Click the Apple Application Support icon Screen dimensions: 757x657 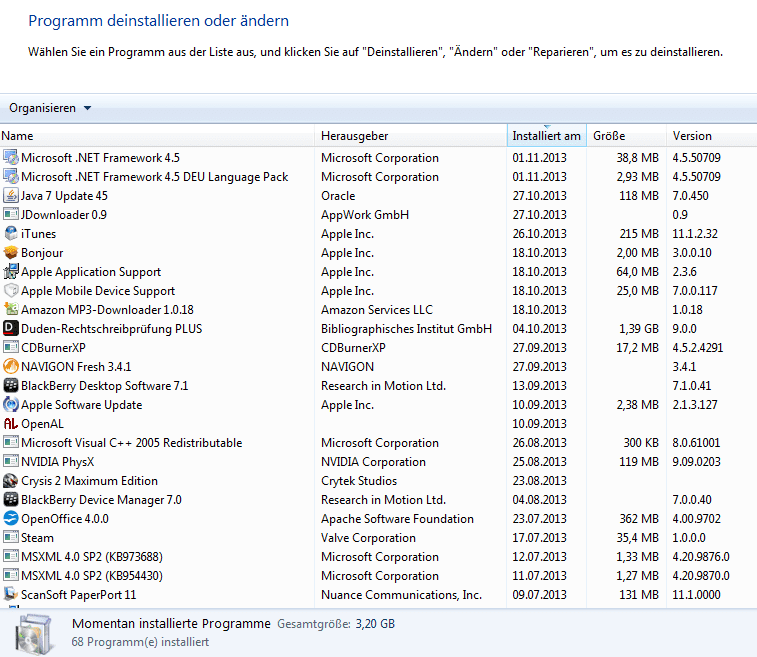point(11,271)
